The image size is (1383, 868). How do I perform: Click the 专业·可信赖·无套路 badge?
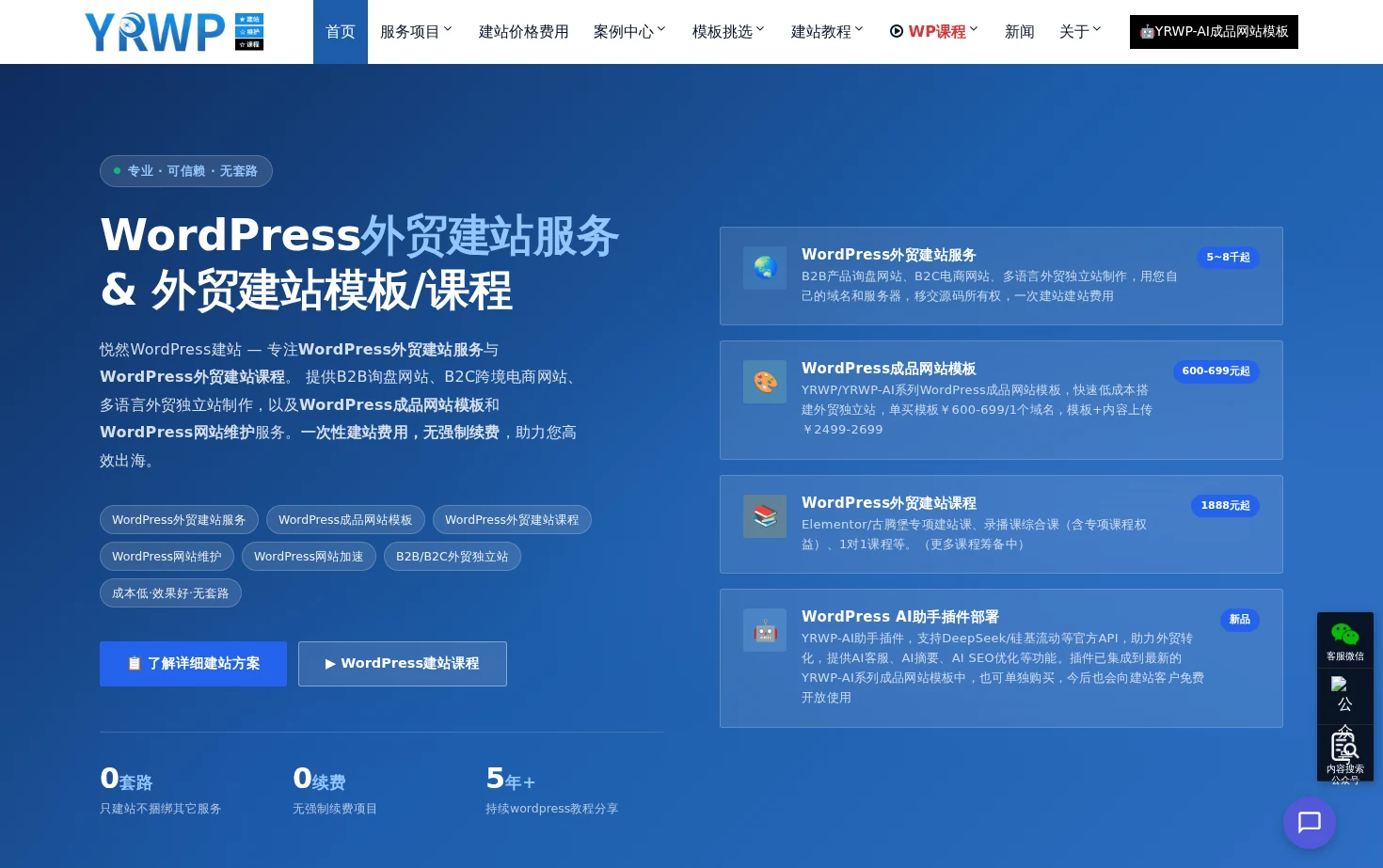[186, 171]
